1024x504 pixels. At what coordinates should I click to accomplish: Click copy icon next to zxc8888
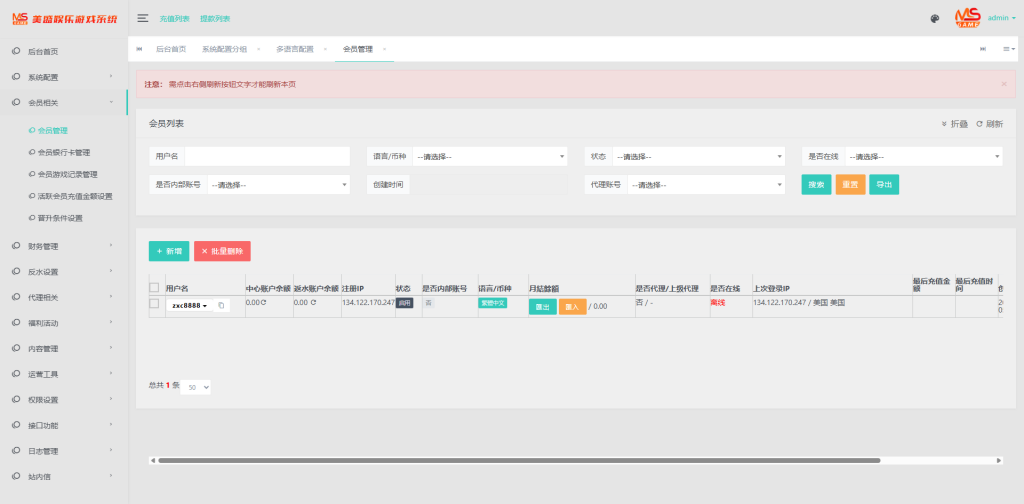(221, 305)
